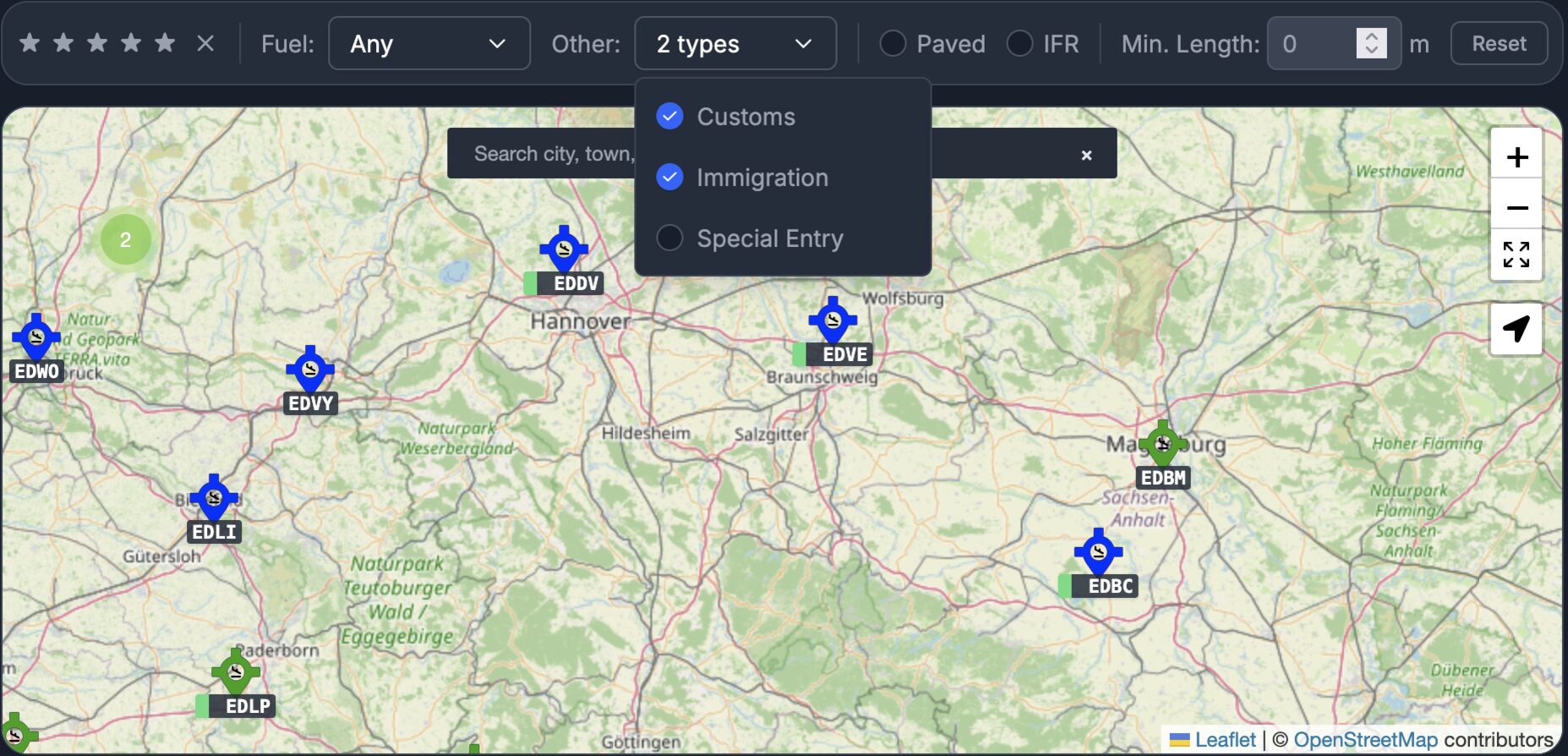Image resolution: width=1568 pixels, height=756 pixels.
Task: Open the Fuel dropdown set to Any
Action: [x=429, y=43]
